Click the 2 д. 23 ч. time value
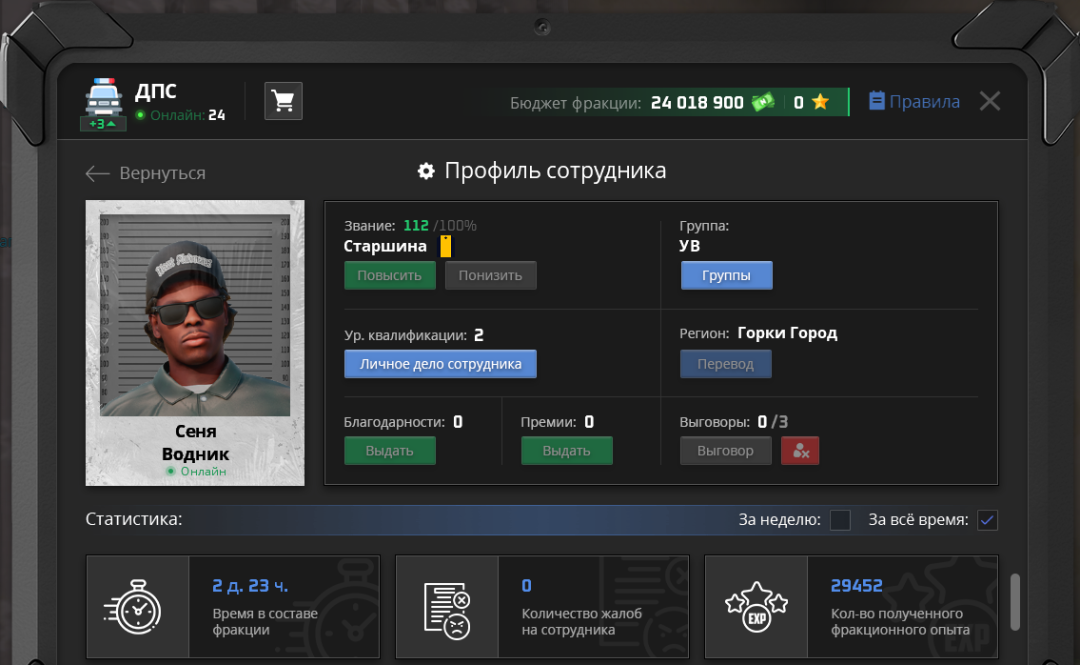Viewport: 1080px width, 665px height. (250, 586)
